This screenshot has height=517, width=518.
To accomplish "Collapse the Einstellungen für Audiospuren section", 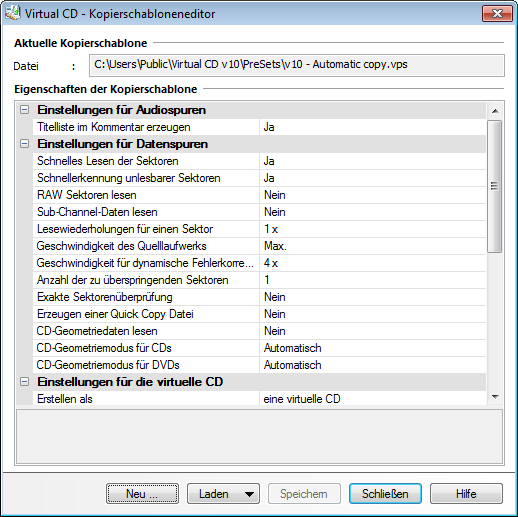I will click(x=24, y=110).
